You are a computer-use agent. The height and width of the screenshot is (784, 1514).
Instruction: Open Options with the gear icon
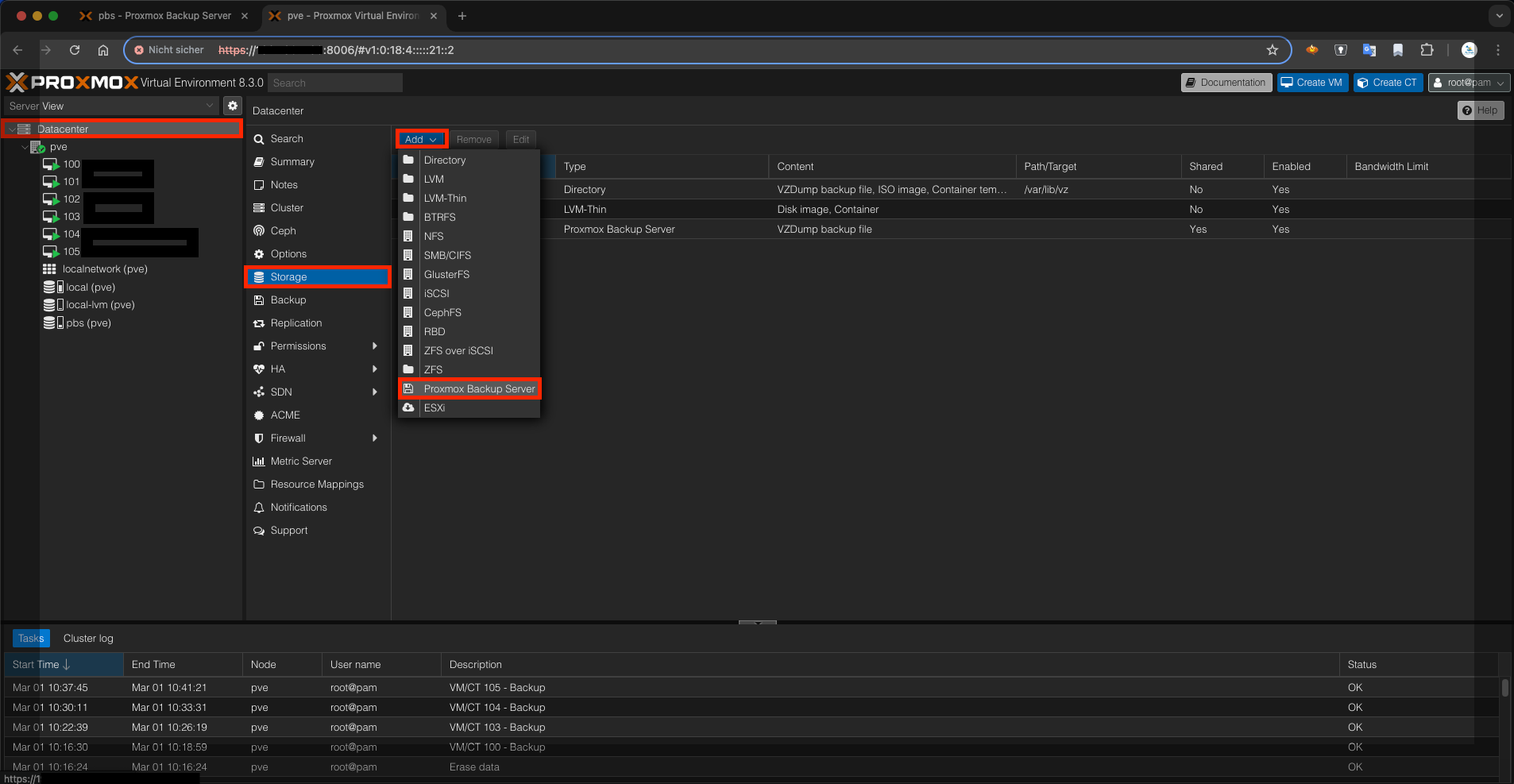259,253
